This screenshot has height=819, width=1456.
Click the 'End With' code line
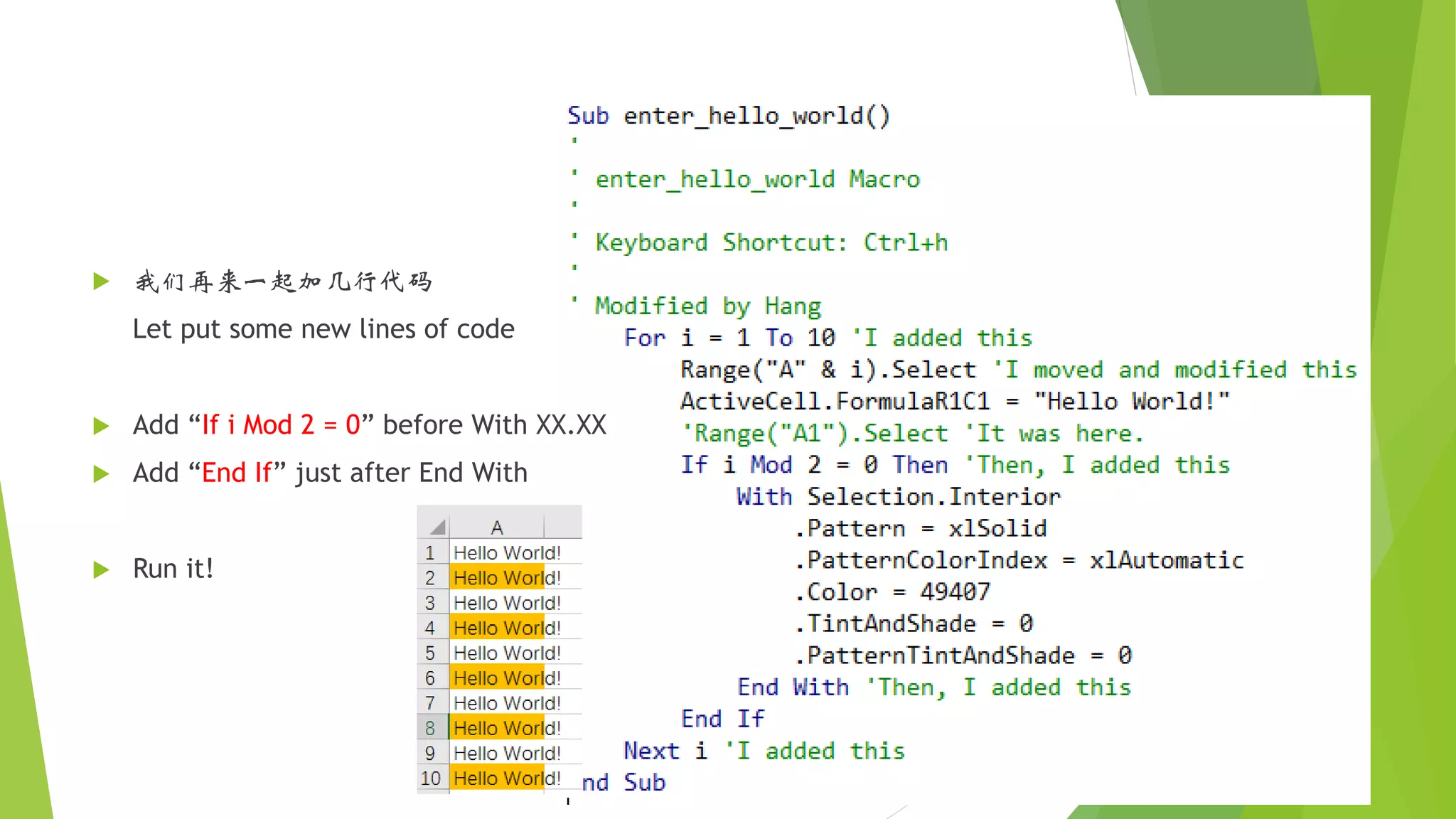pyautogui.click(x=934, y=687)
